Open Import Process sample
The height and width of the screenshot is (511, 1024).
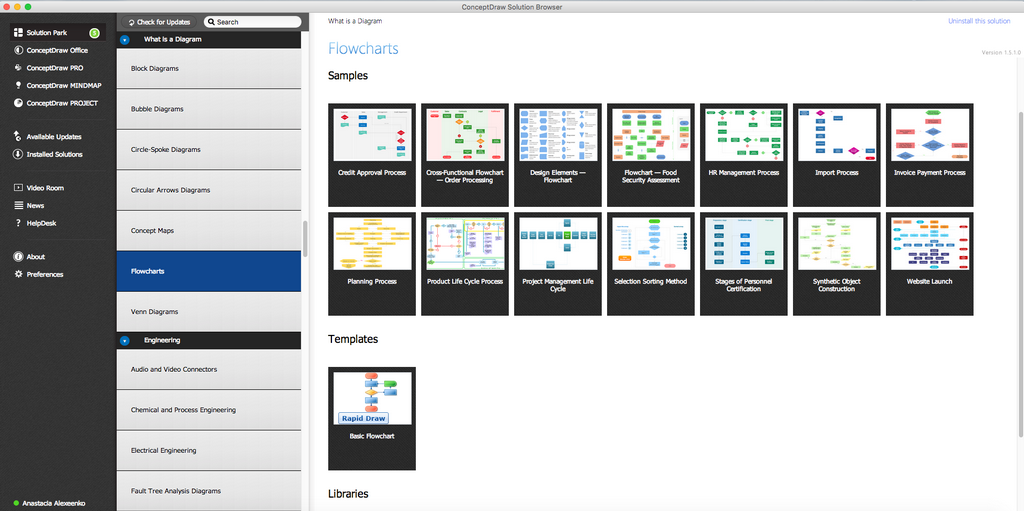tap(837, 155)
